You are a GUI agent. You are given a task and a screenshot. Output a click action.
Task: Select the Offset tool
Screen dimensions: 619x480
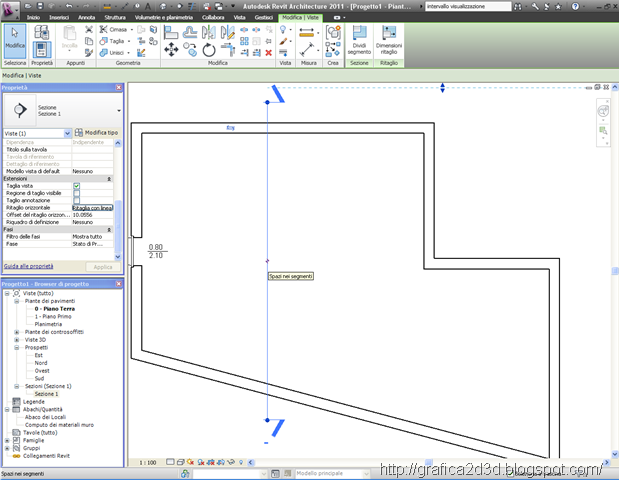tap(190, 32)
